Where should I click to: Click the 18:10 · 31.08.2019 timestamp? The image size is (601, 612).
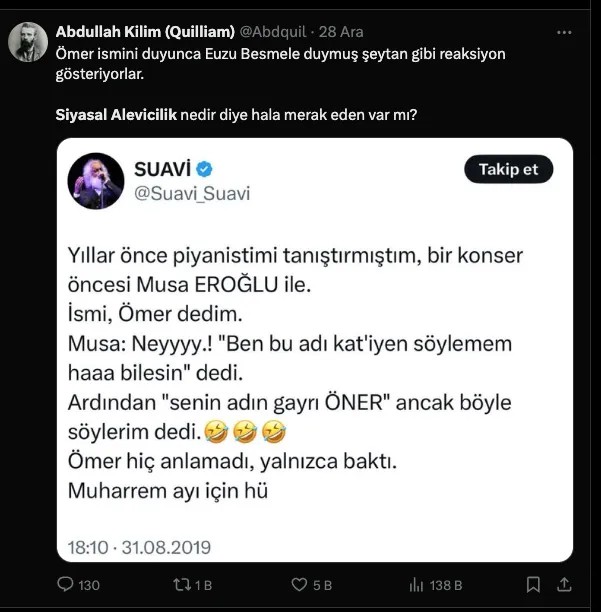click(x=139, y=547)
